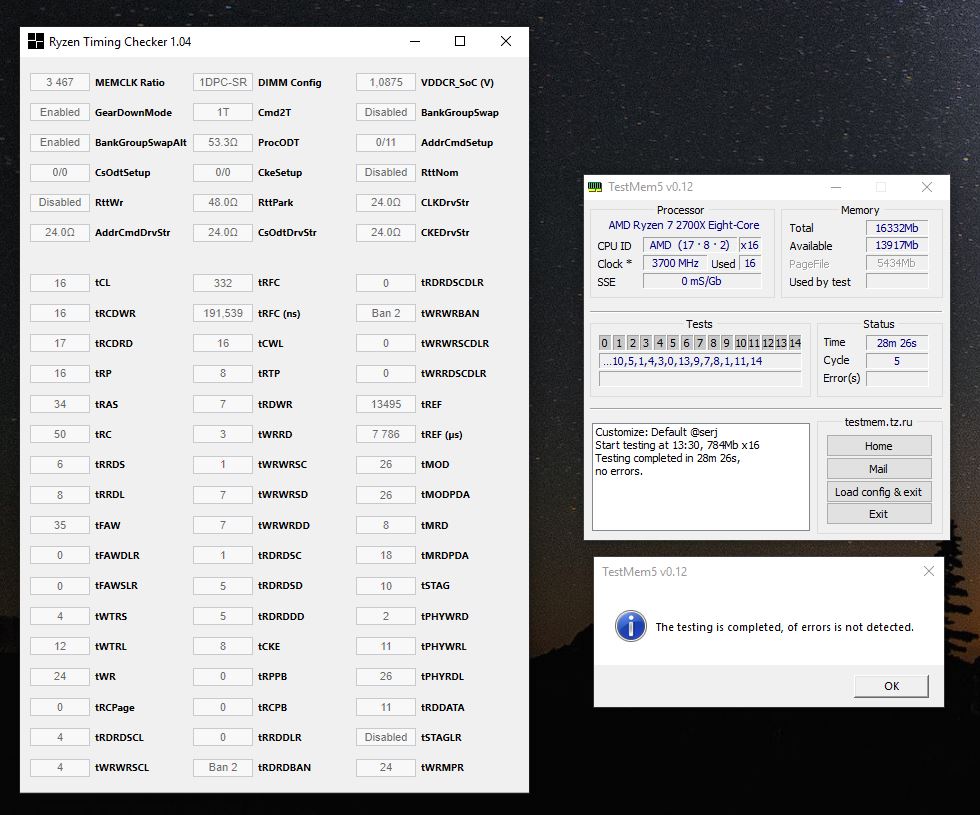
Task: Click the tRCDRD value 17 field
Action: click(60, 343)
